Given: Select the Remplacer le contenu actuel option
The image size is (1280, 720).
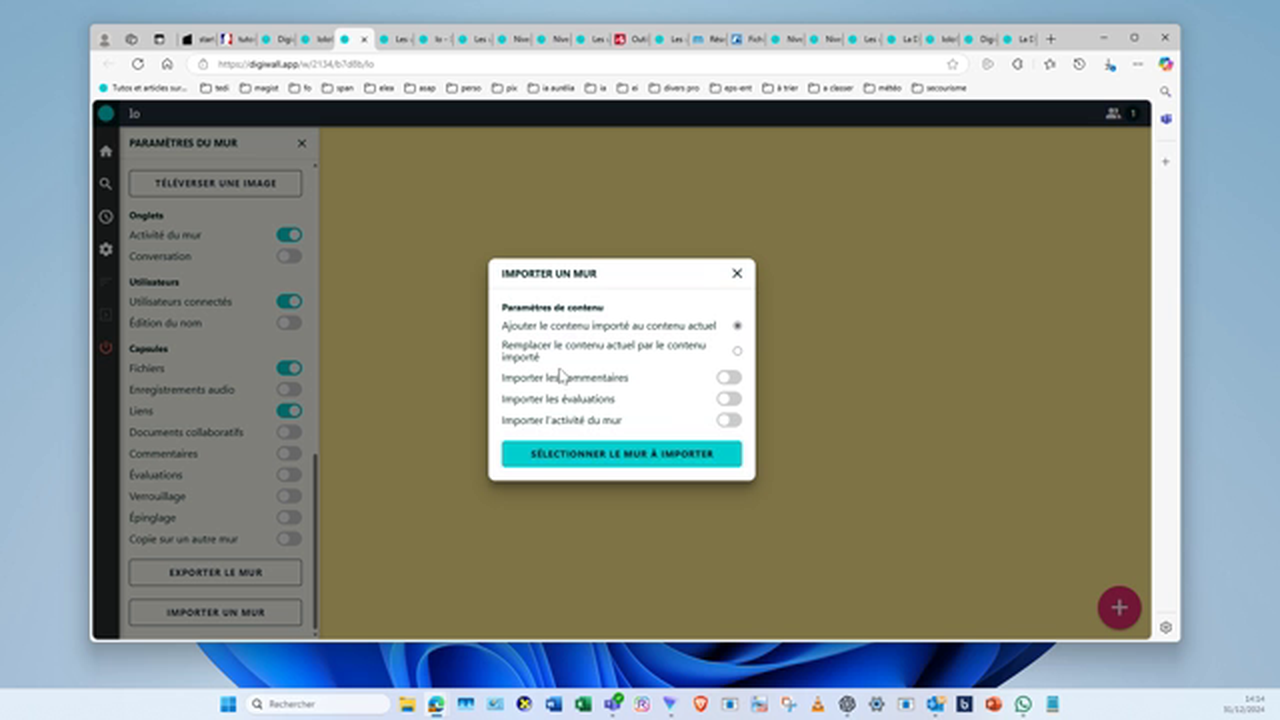Looking at the screenshot, I should pyautogui.click(x=737, y=350).
